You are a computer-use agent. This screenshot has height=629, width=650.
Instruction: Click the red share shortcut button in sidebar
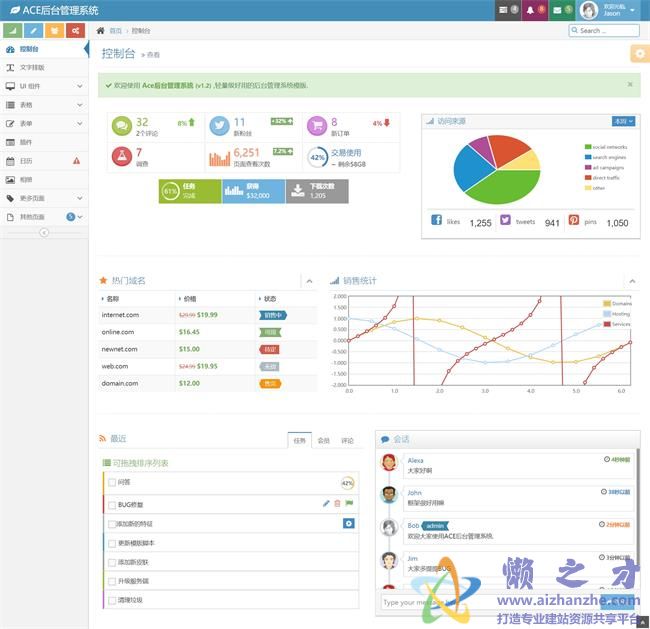(x=75, y=31)
